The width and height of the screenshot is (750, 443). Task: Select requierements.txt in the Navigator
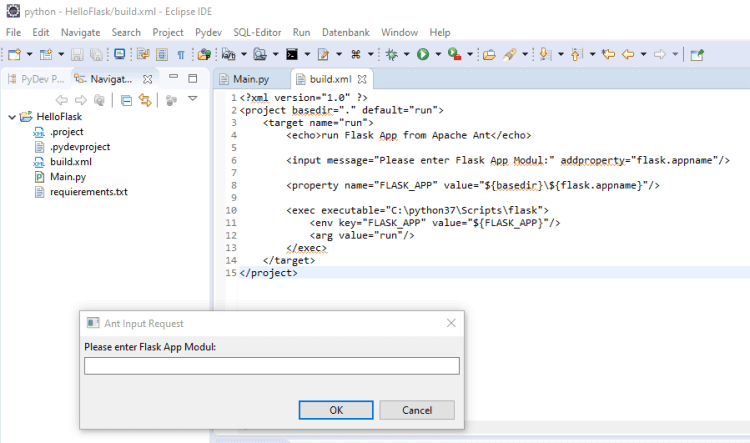click(x=88, y=192)
